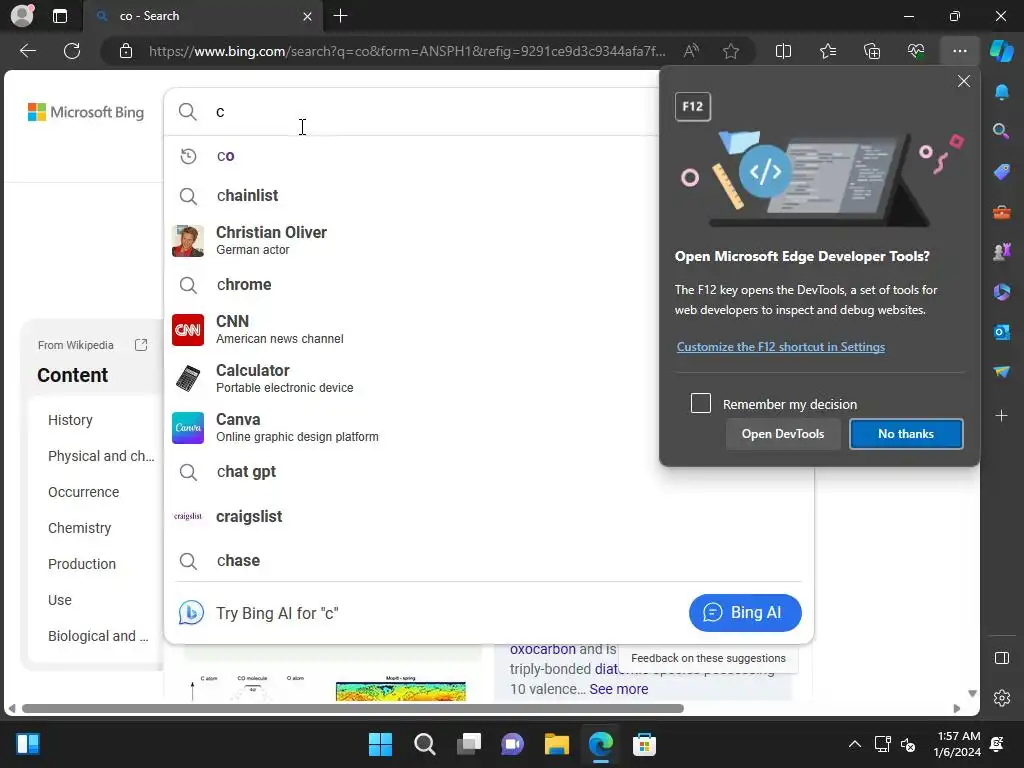Open Drop paper plane icon in sidebar
The image size is (1024, 768).
(1002, 372)
